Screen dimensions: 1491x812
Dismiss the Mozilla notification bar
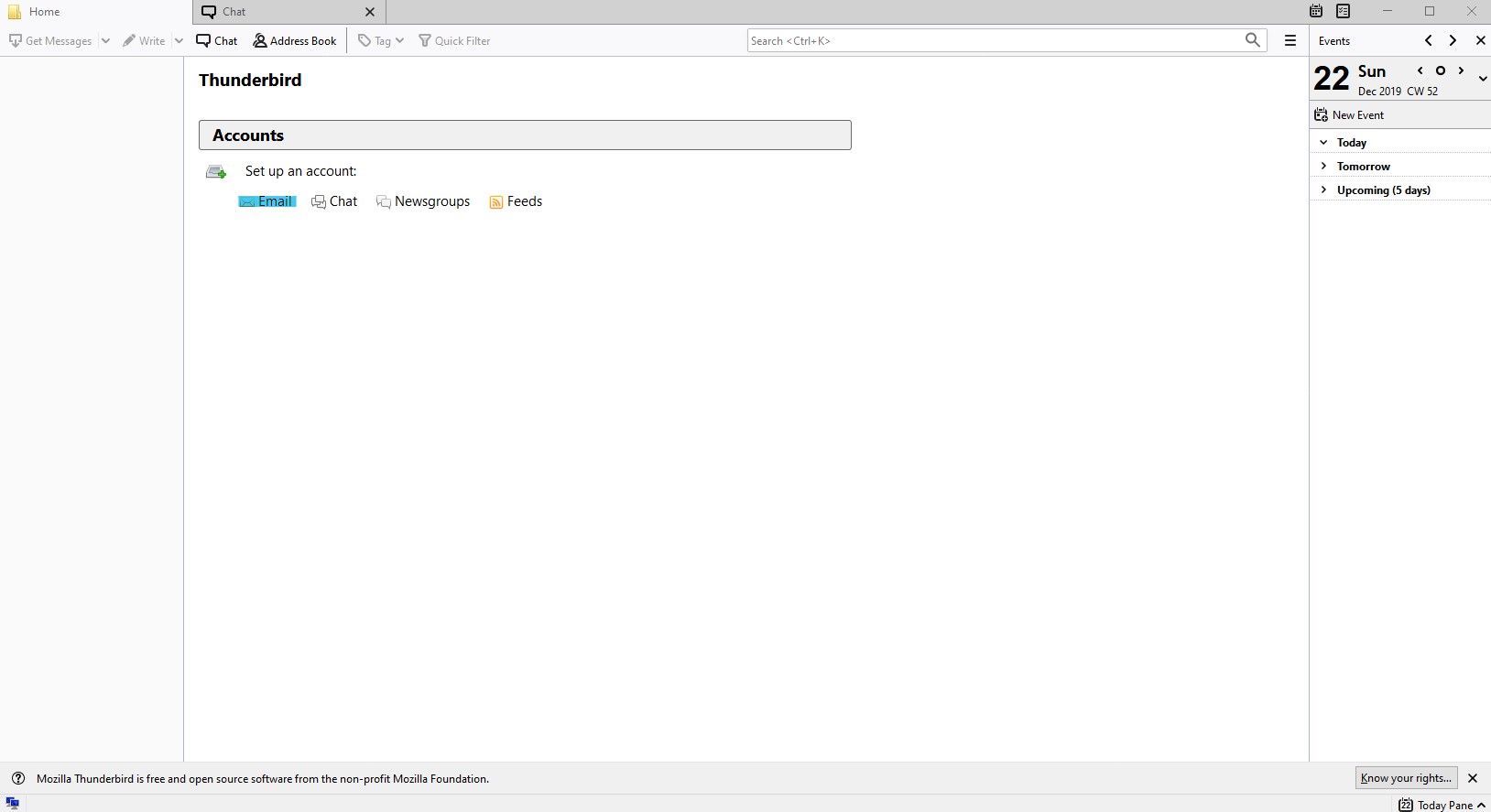(x=1473, y=778)
